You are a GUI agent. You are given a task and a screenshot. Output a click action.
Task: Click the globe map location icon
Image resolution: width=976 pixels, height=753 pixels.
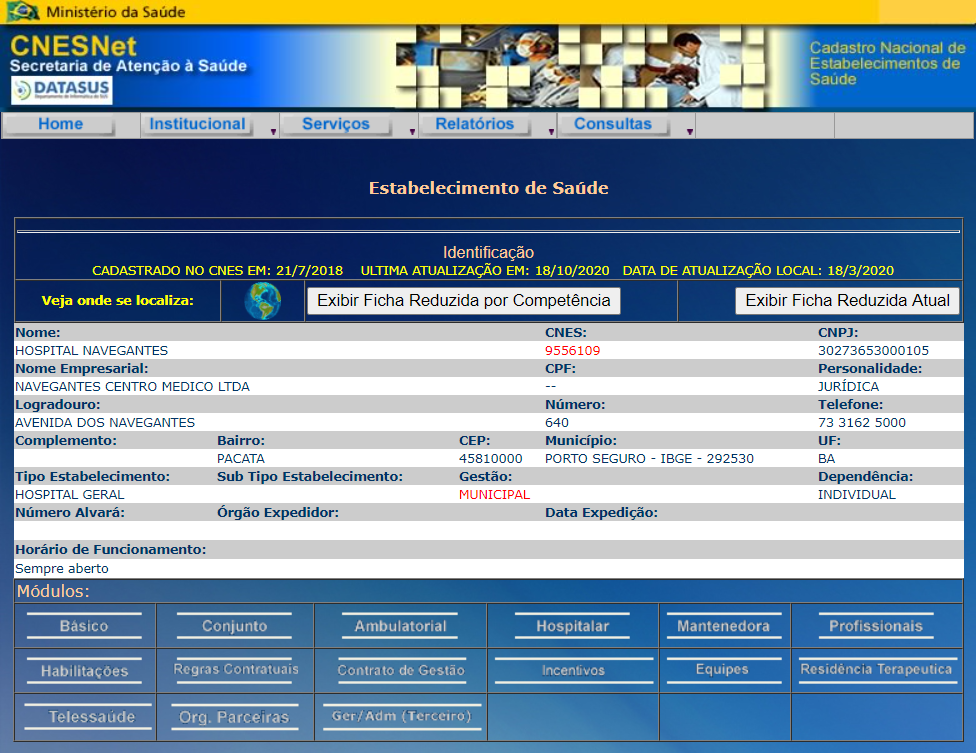(x=263, y=301)
